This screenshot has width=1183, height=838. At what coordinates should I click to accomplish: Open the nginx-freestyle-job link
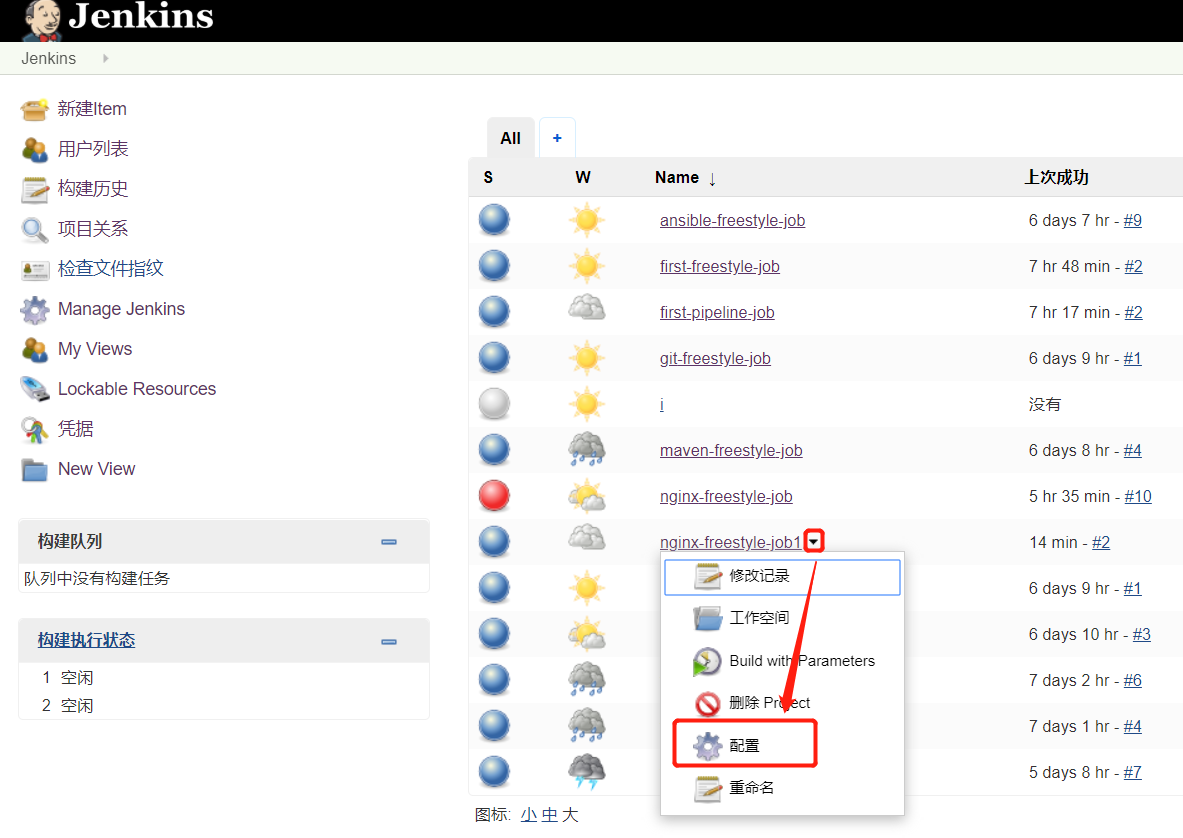[726, 496]
